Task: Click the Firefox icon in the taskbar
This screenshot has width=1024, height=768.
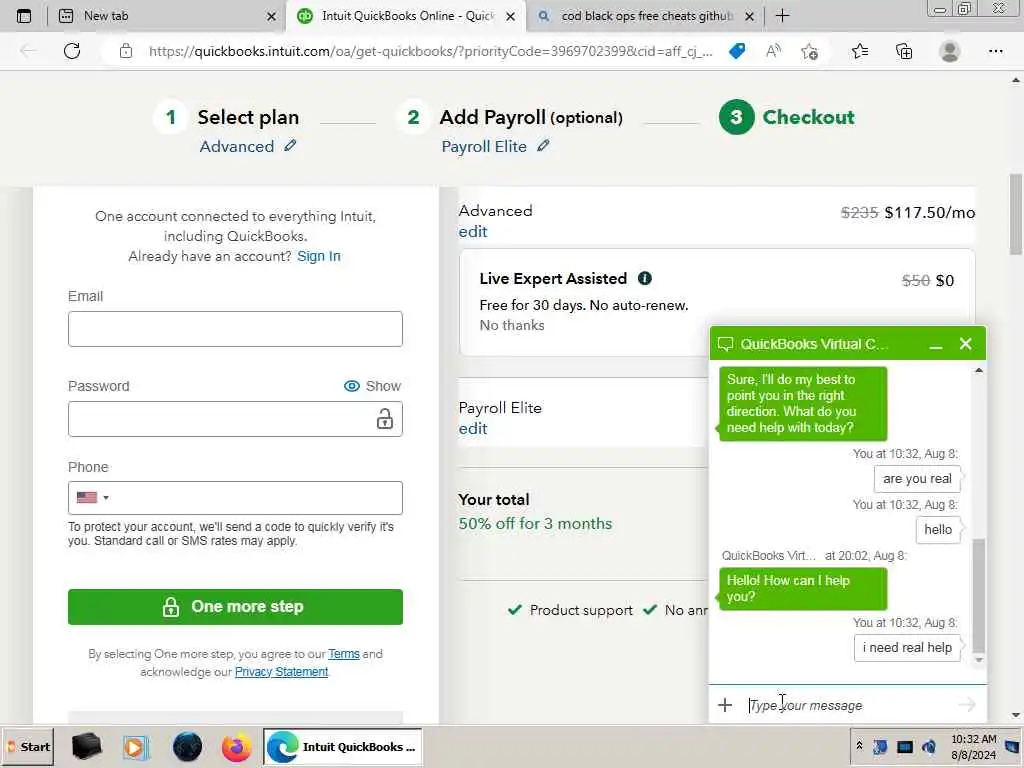Action: pos(236,746)
